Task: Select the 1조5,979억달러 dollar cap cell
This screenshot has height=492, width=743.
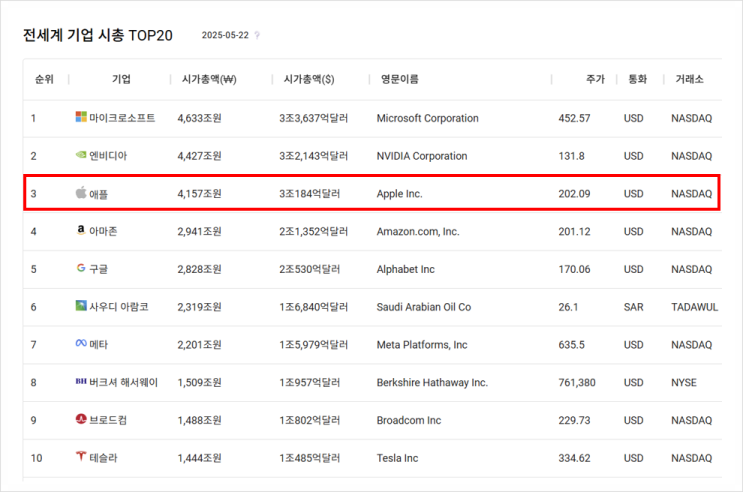Action: tap(314, 345)
